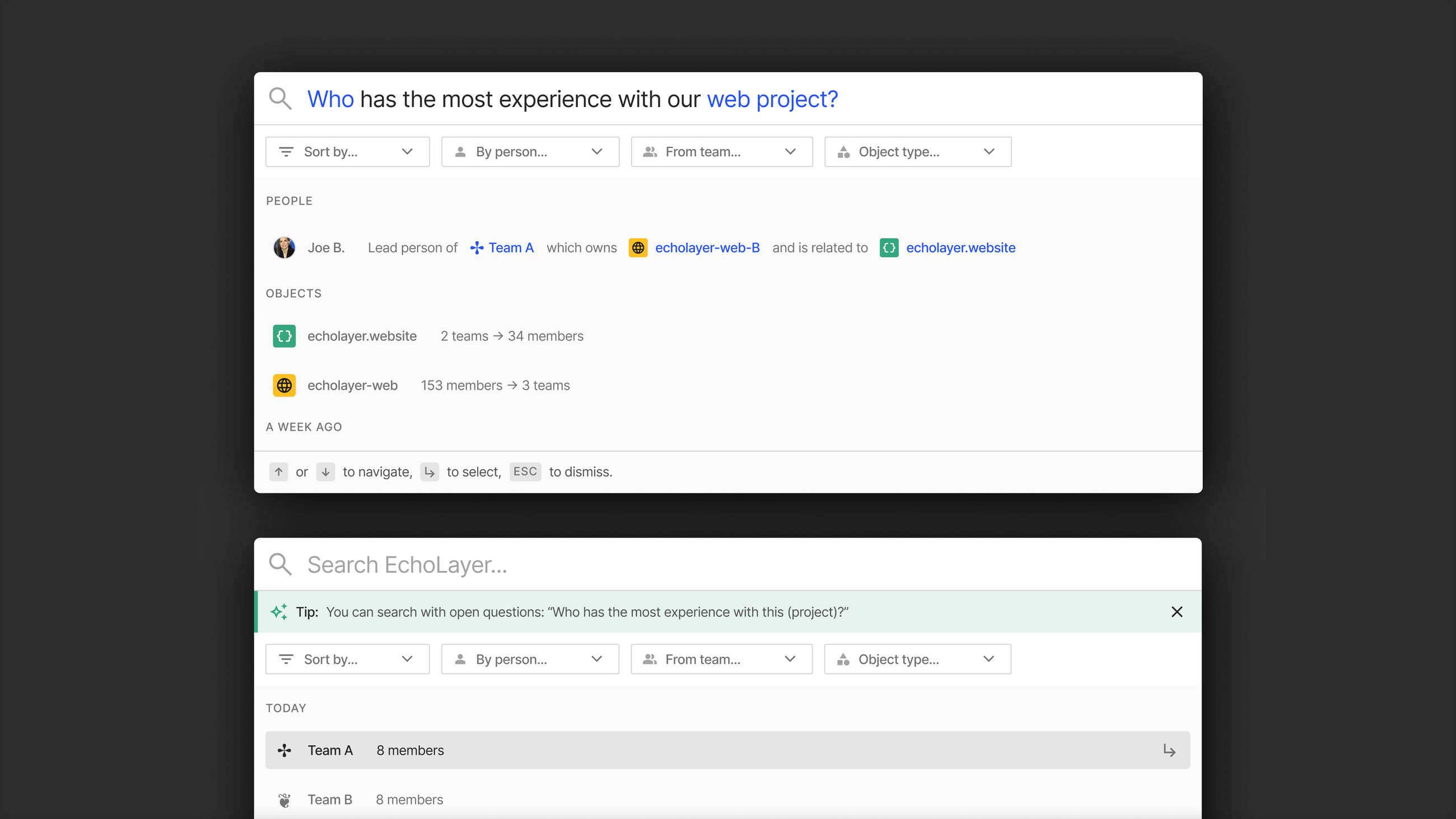
Task: Click the green echolayer.website code icon under Objects
Action: point(284,336)
